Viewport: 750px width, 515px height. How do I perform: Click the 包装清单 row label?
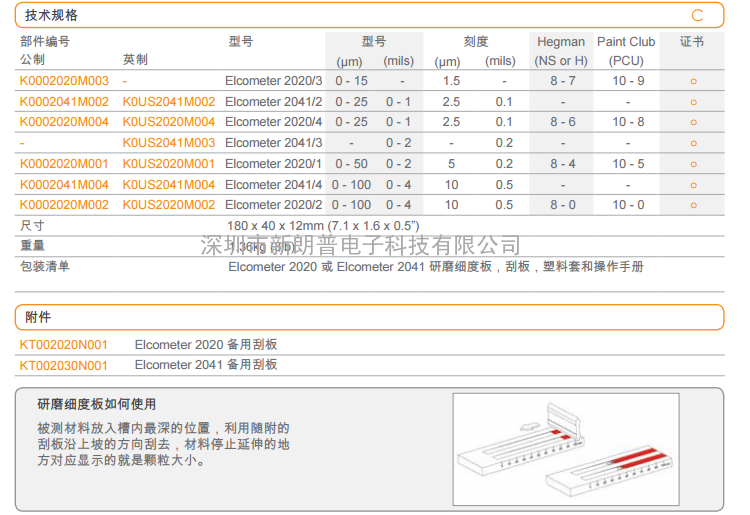coord(45,266)
